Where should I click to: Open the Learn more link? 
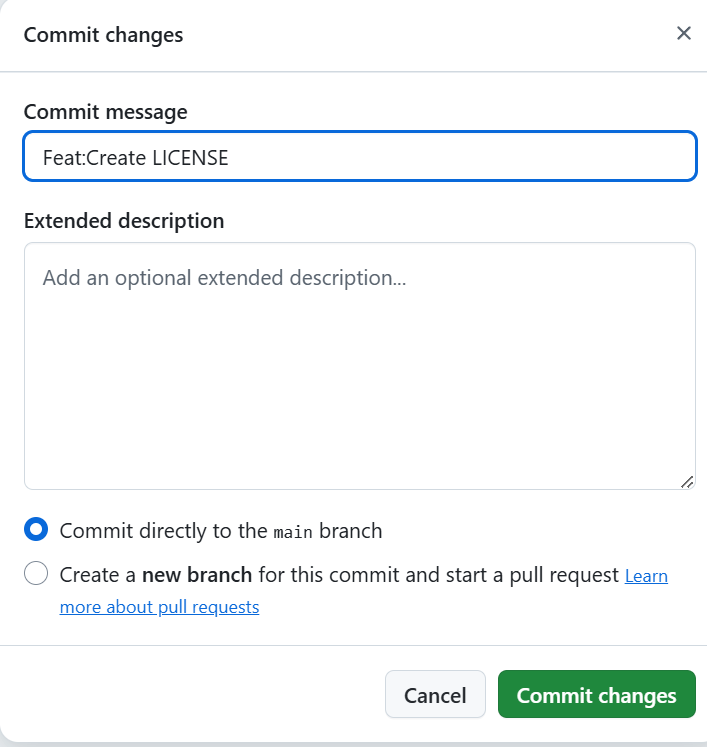click(646, 575)
